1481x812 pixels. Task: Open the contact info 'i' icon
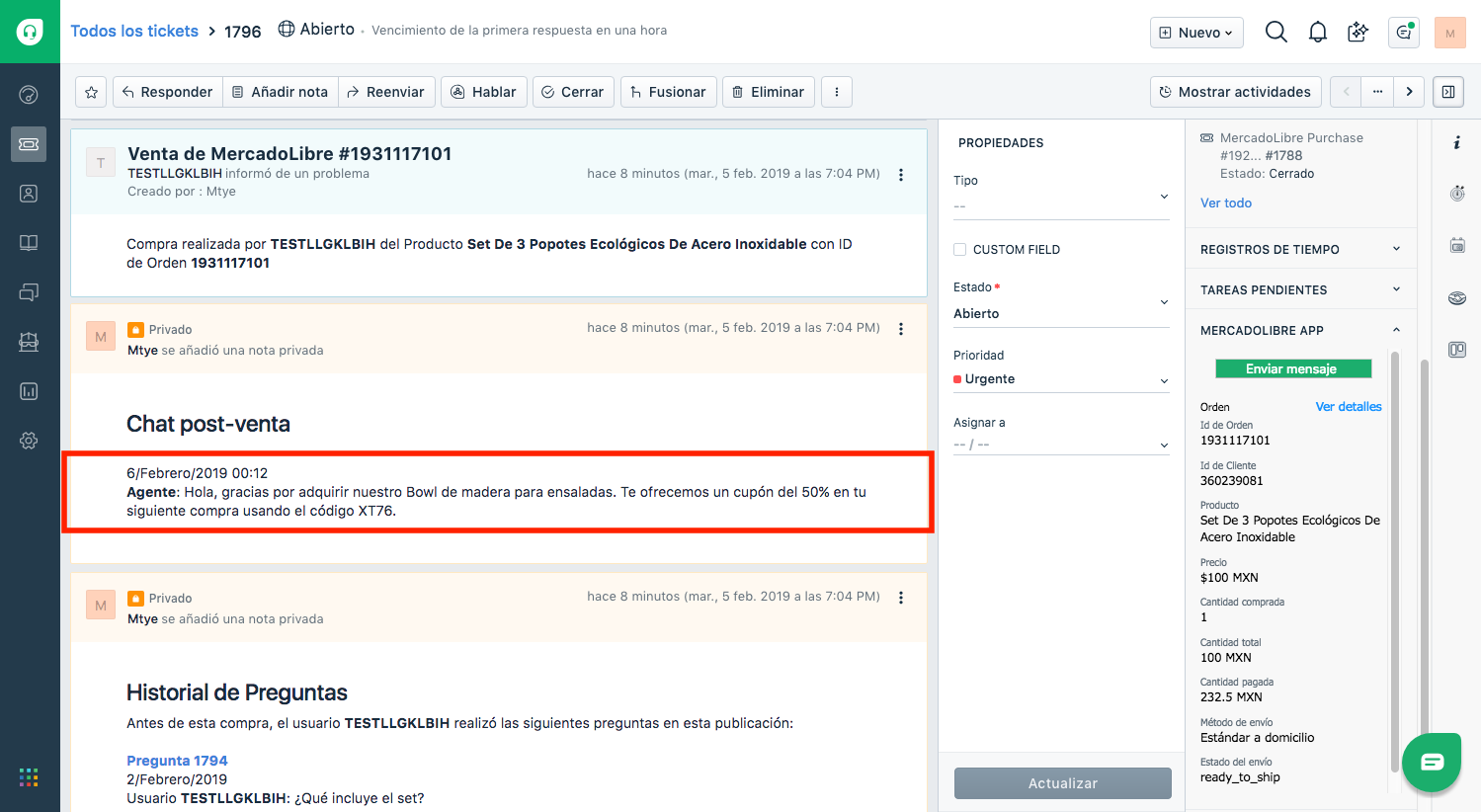pyautogui.click(x=1457, y=143)
